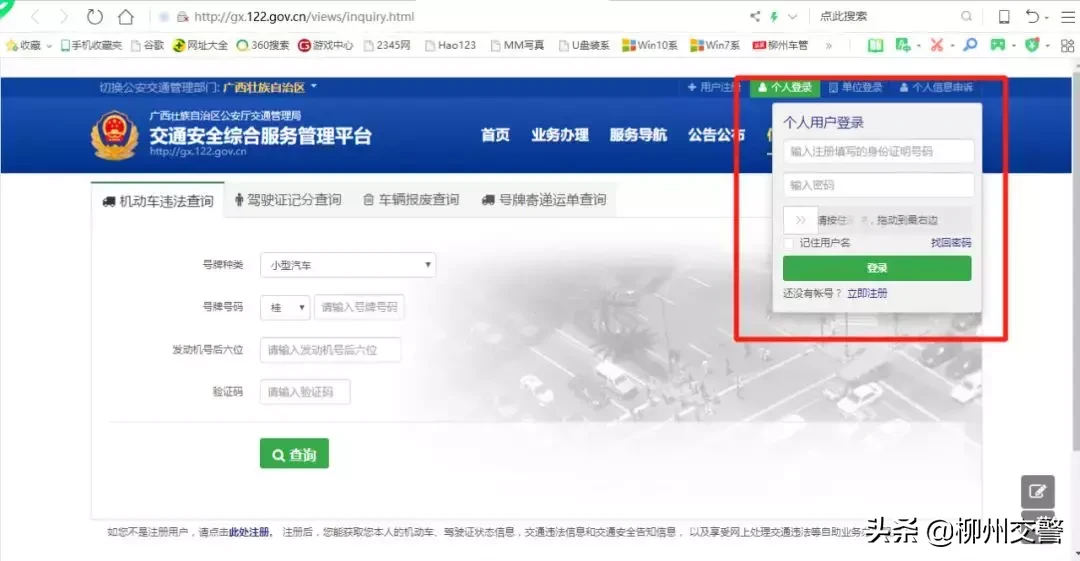
Task: Click the red scissors screenshot icon
Action: [936, 45]
